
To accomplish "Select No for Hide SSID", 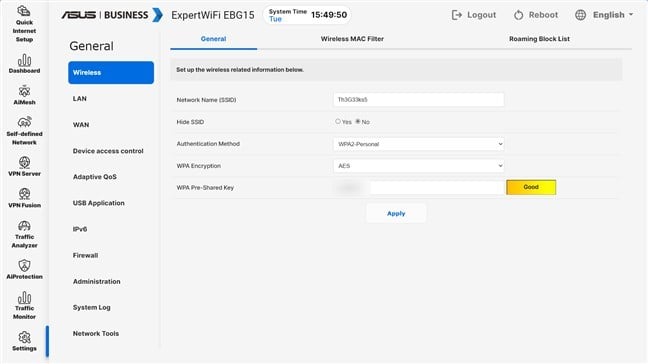I will click(x=358, y=121).
